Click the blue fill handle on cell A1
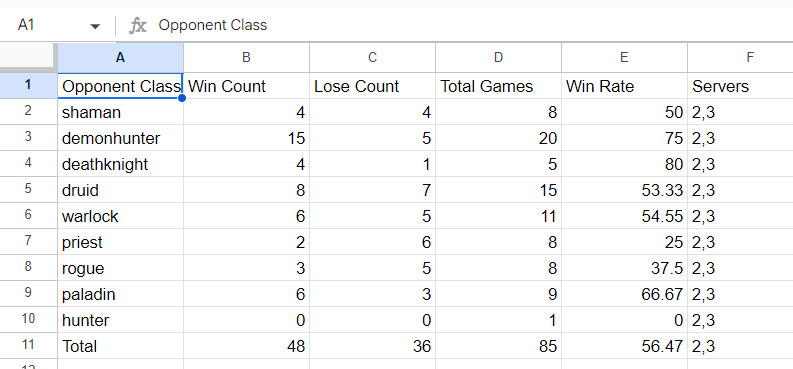Screen dimensions: 793x369 coord(182,98)
